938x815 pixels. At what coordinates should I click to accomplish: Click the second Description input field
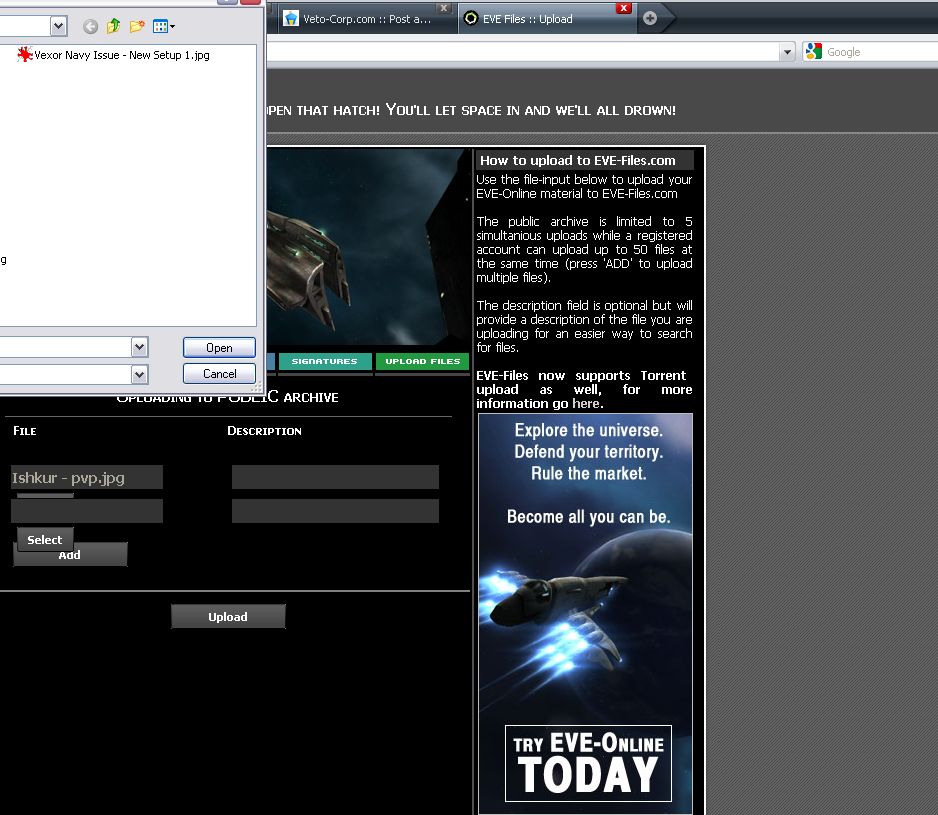point(335,511)
